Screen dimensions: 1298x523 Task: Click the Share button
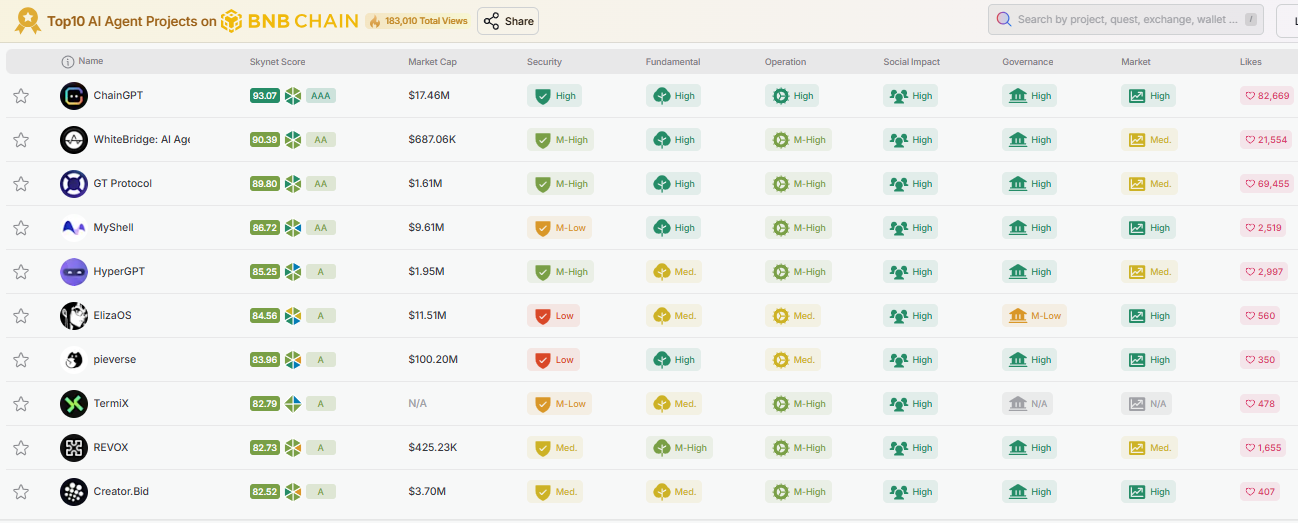(508, 21)
